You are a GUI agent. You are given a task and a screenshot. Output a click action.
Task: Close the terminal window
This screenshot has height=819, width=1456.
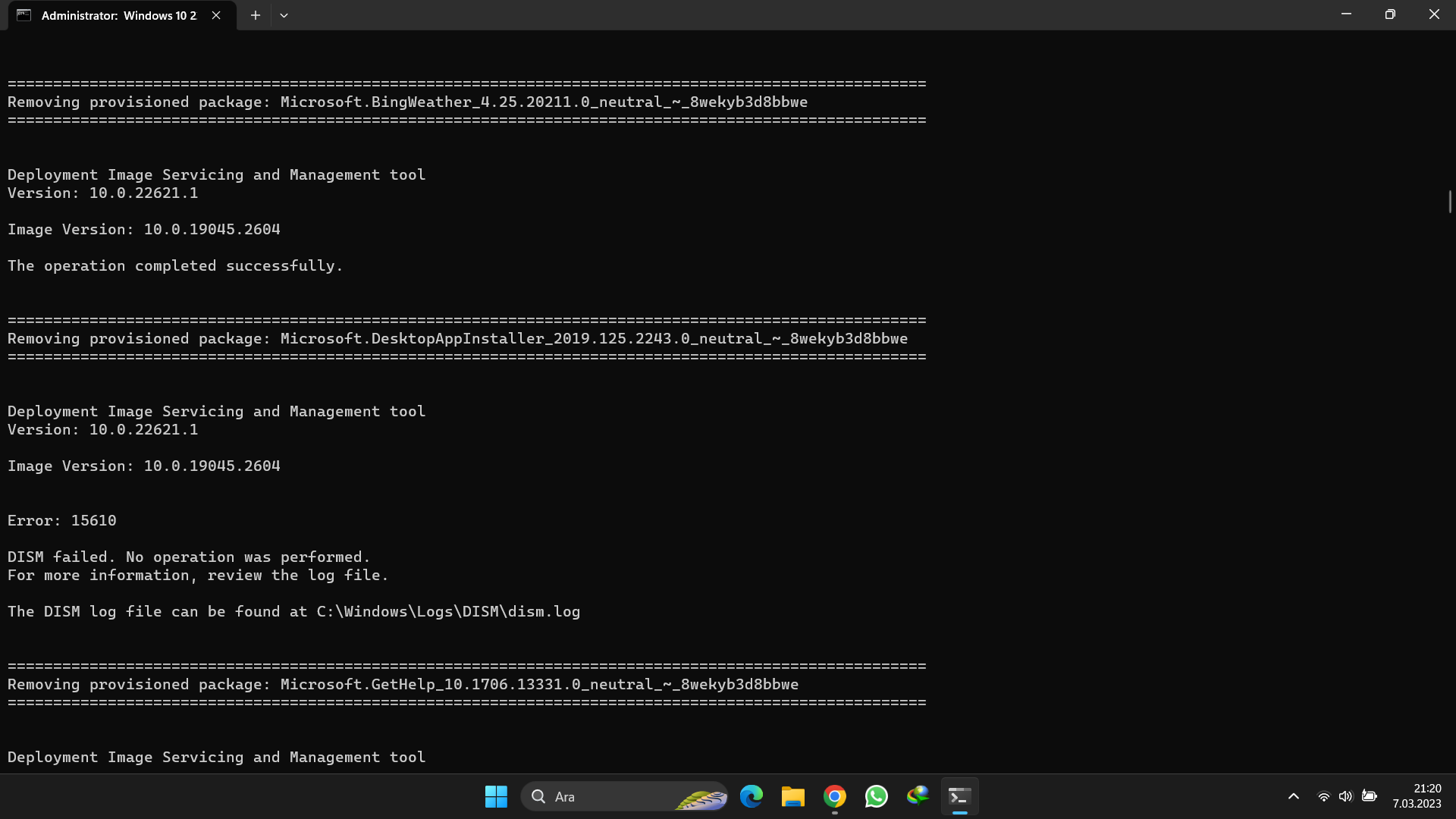(1434, 14)
